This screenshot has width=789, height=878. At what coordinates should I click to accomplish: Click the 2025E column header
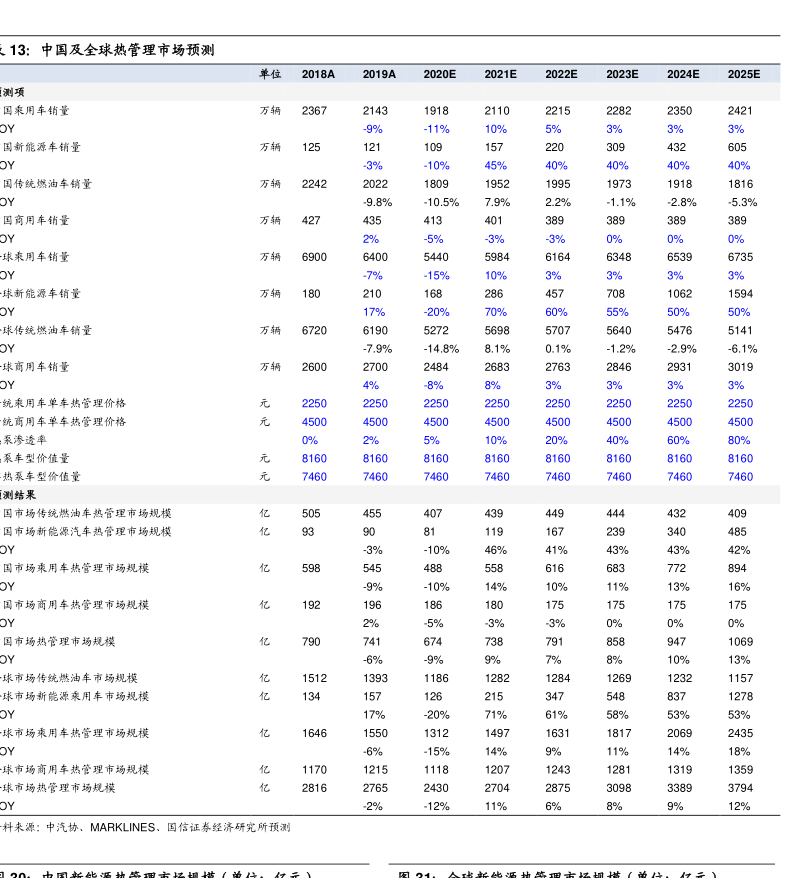(743, 74)
